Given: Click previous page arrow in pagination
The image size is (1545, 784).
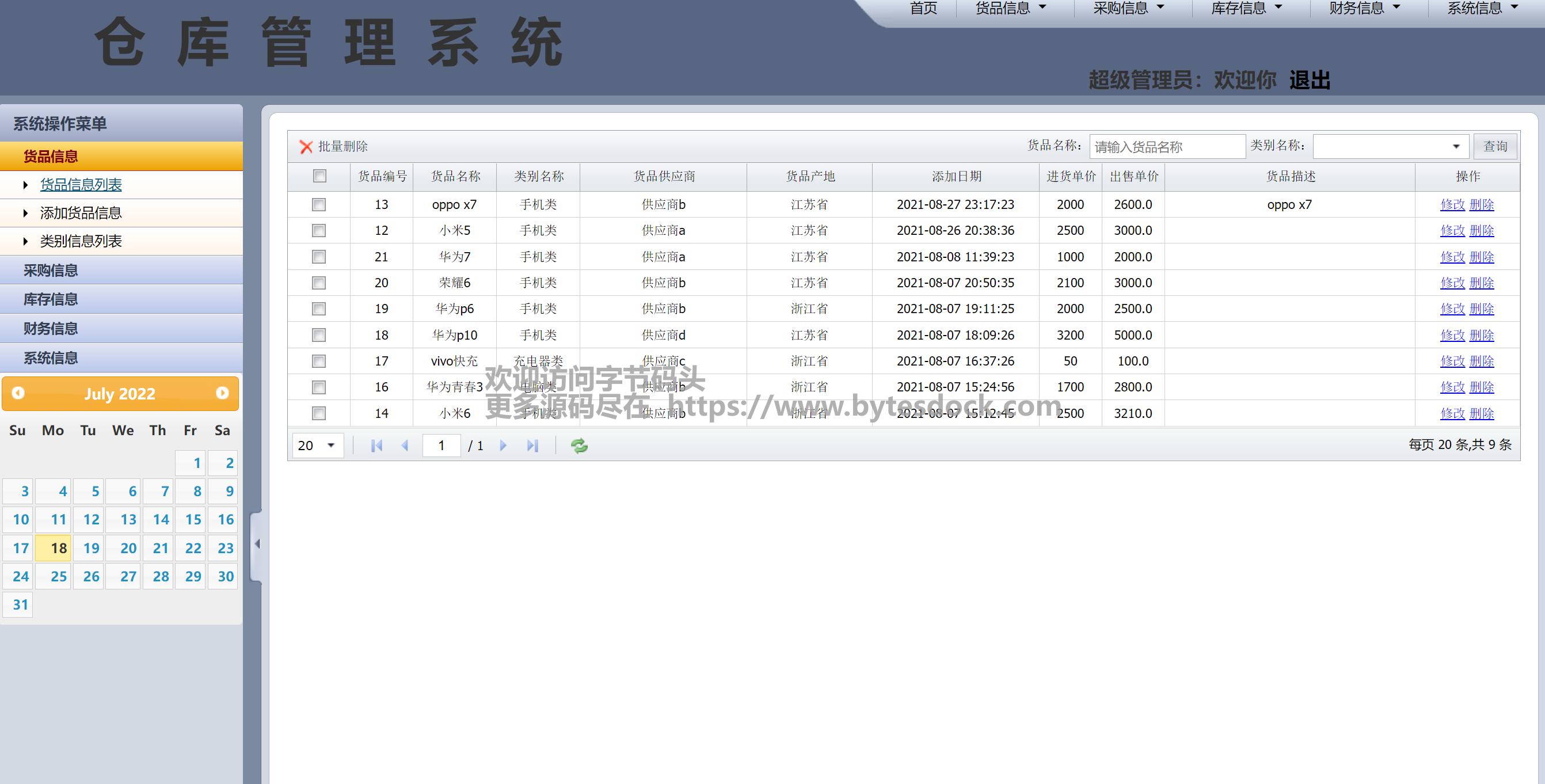Looking at the screenshot, I should (x=405, y=446).
